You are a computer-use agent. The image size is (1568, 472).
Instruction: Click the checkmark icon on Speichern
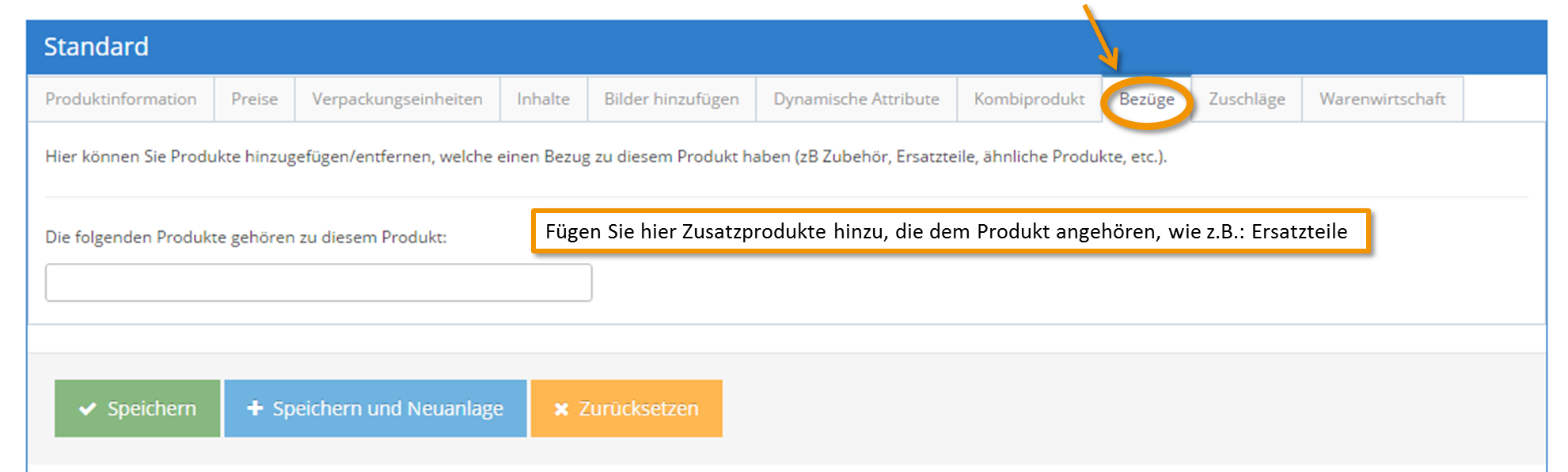point(87,409)
